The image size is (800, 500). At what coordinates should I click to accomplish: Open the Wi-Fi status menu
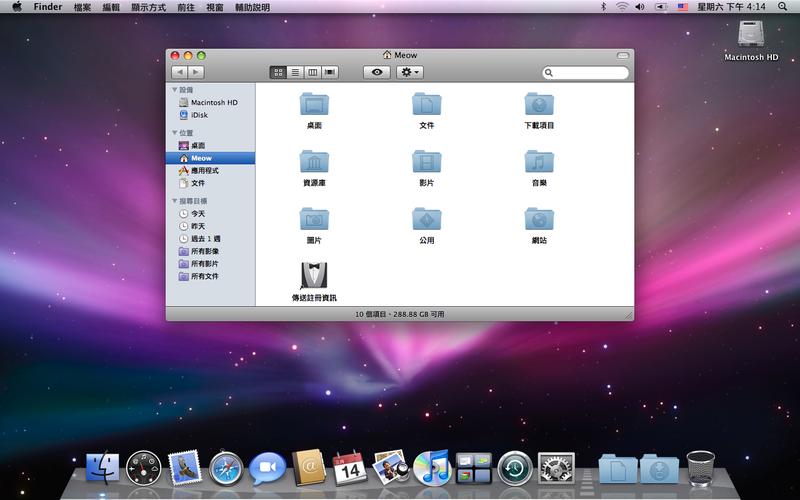click(x=621, y=7)
